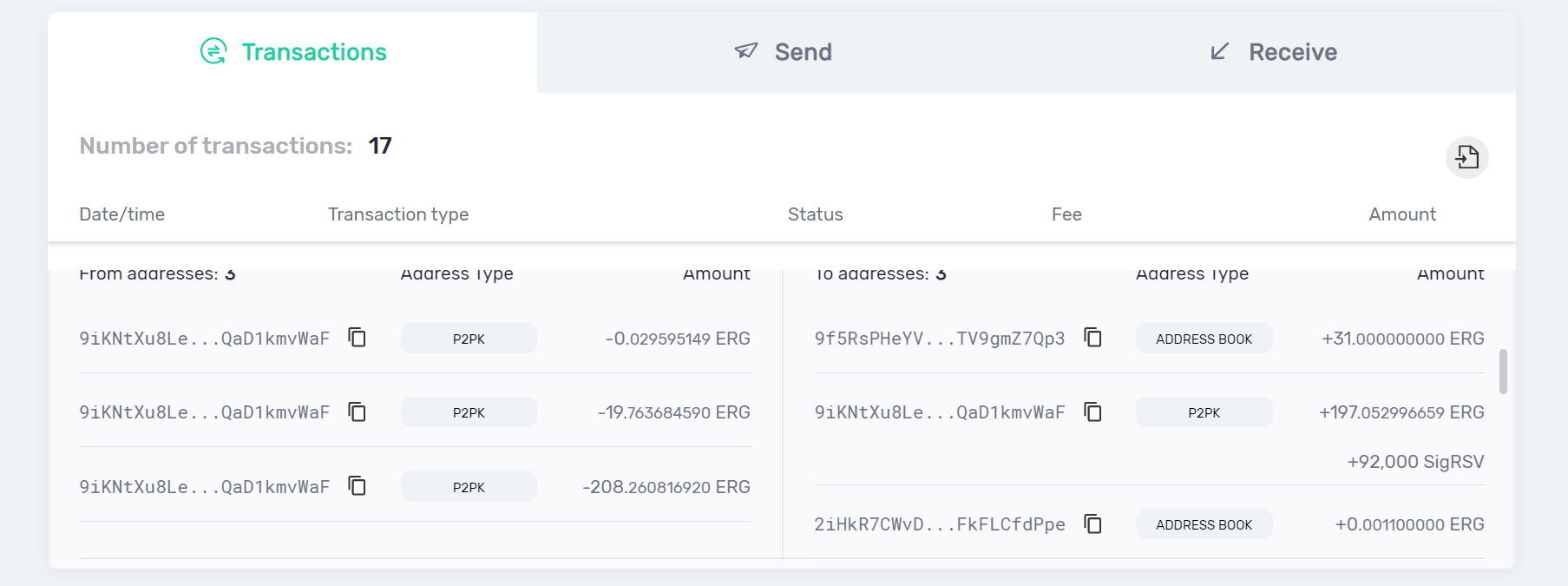Click the Receive arrow icon
1568x586 pixels.
(1219, 51)
